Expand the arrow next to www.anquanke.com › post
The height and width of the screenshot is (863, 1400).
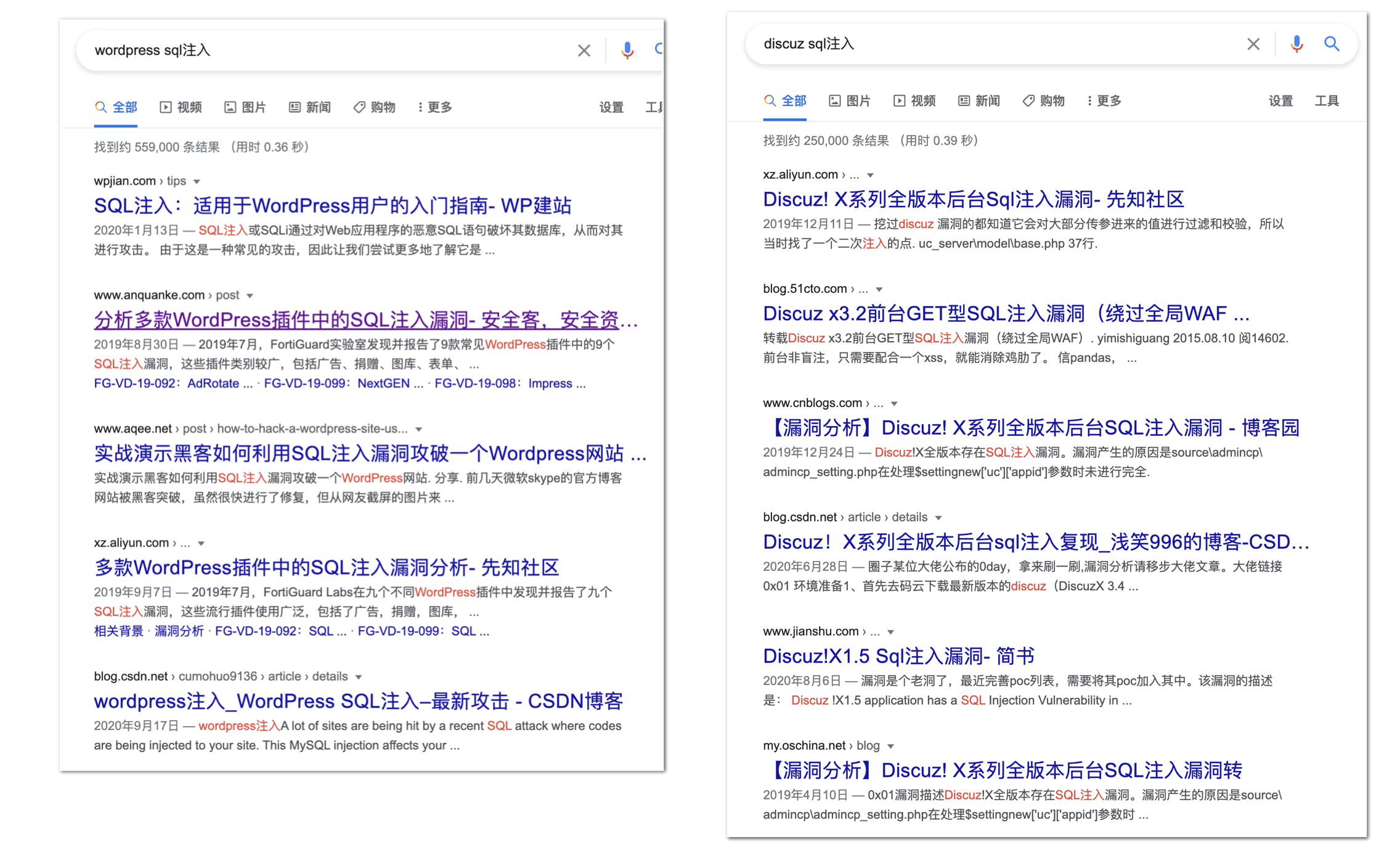250,296
